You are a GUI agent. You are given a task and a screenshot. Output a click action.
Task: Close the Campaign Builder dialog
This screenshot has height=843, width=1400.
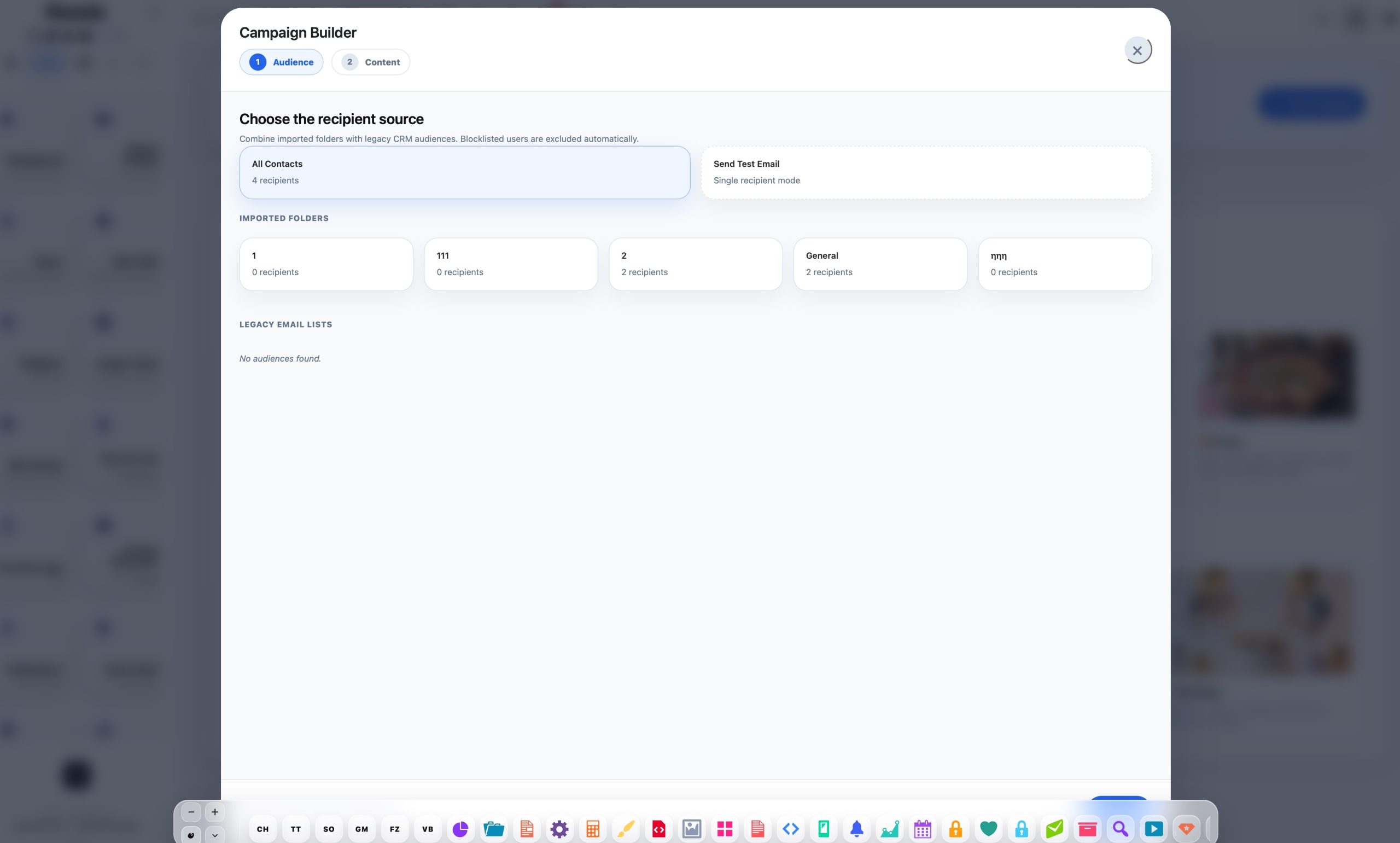(x=1137, y=50)
